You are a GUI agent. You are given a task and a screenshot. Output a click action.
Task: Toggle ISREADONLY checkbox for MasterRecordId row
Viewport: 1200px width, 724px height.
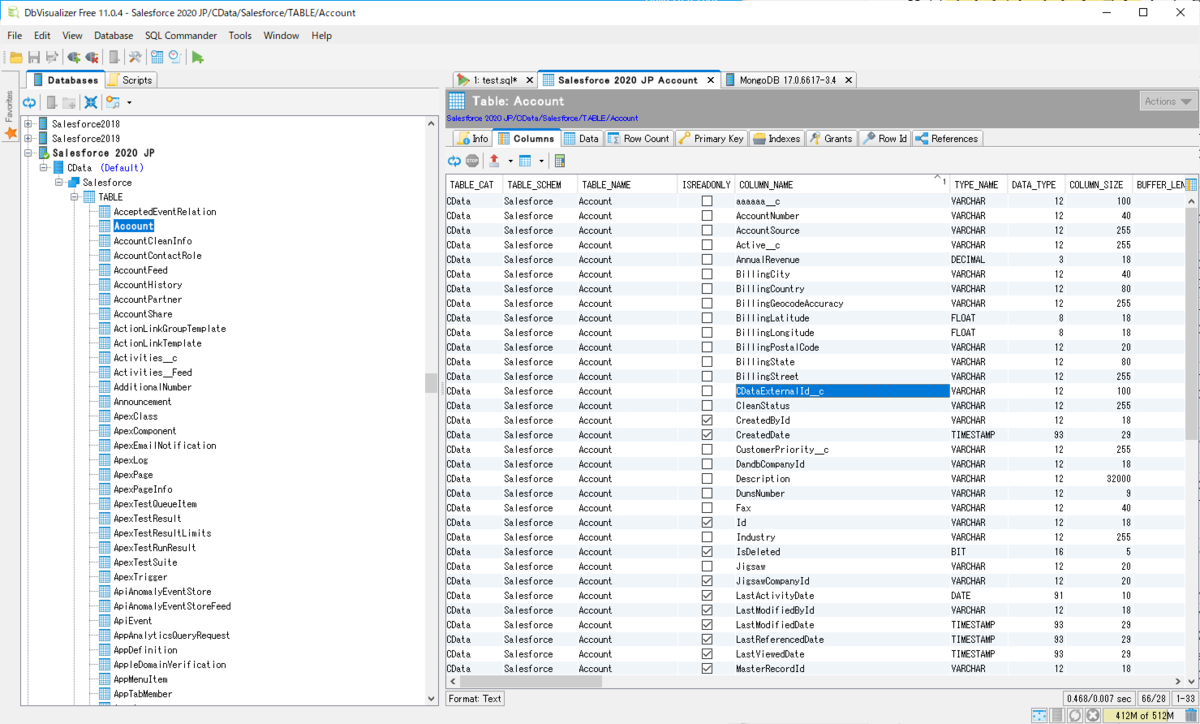point(707,669)
